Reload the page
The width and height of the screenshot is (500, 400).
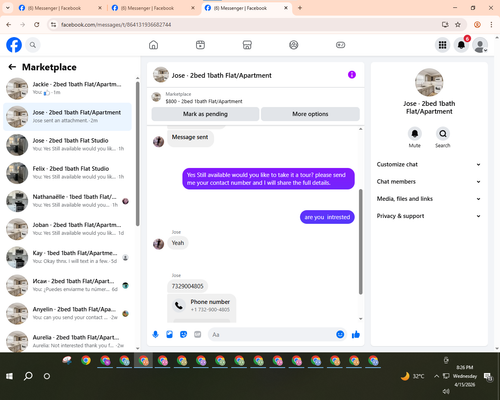pos(37,24)
